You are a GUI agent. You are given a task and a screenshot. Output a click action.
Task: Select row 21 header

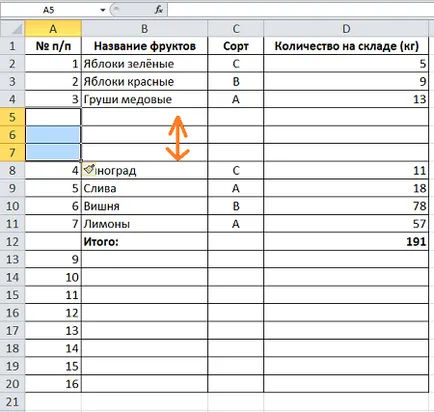click(x=12, y=402)
